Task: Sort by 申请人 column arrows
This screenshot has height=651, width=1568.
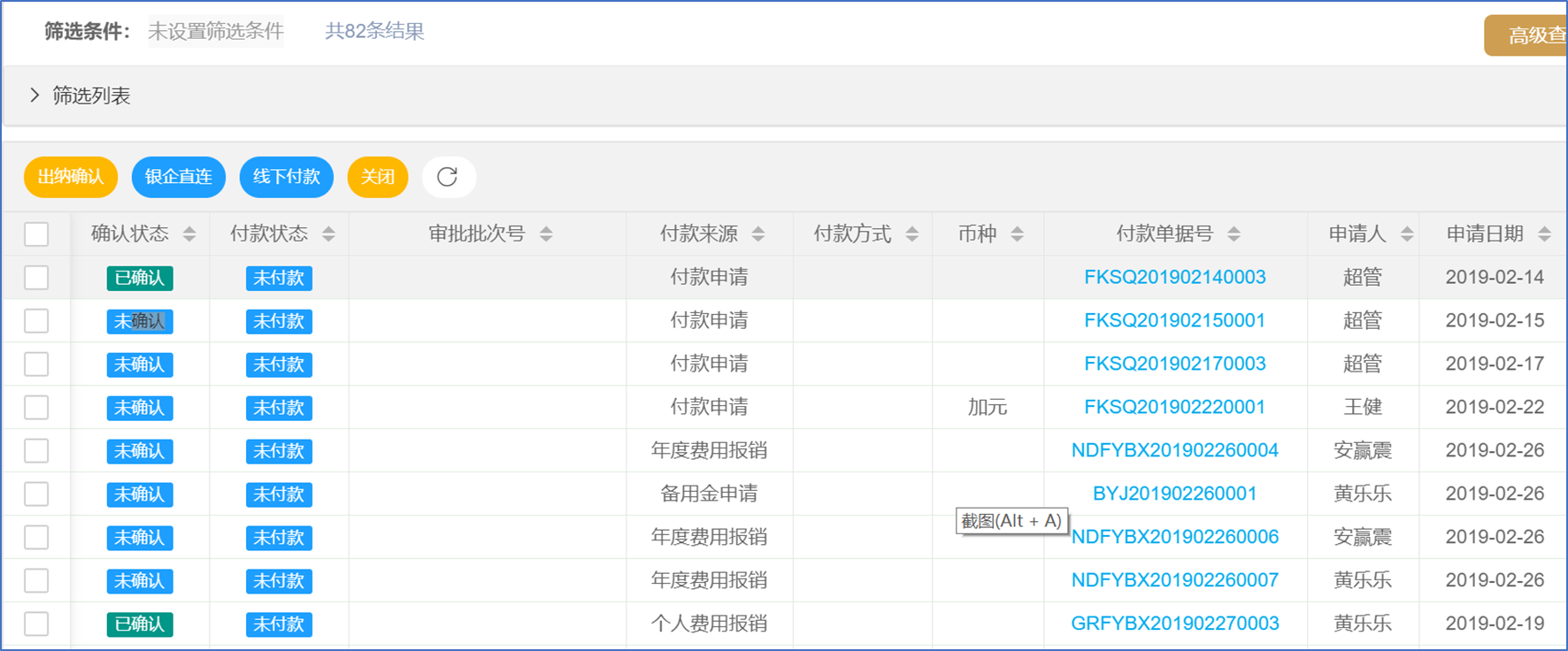Action: 1407,234
